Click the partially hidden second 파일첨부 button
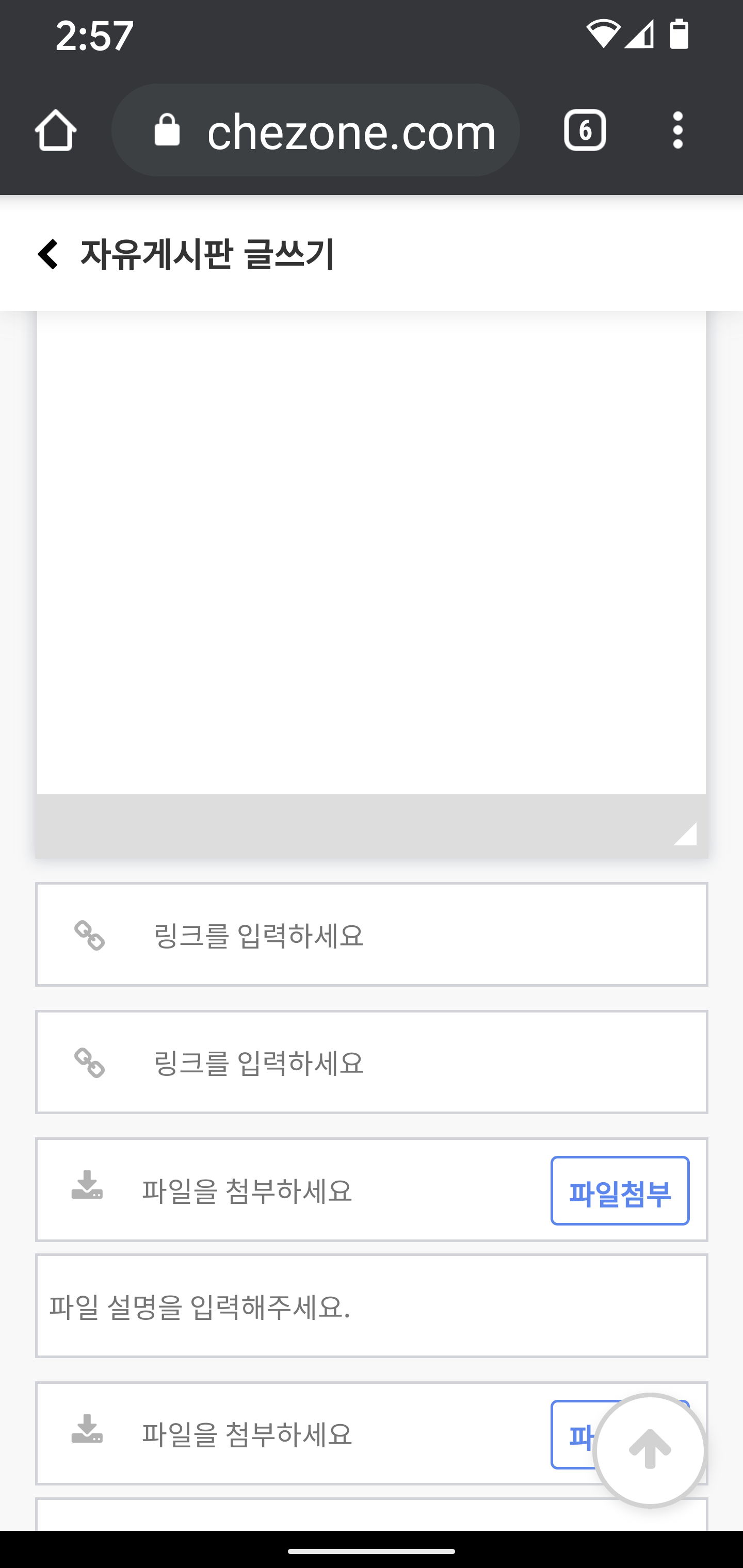 tap(573, 1435)
